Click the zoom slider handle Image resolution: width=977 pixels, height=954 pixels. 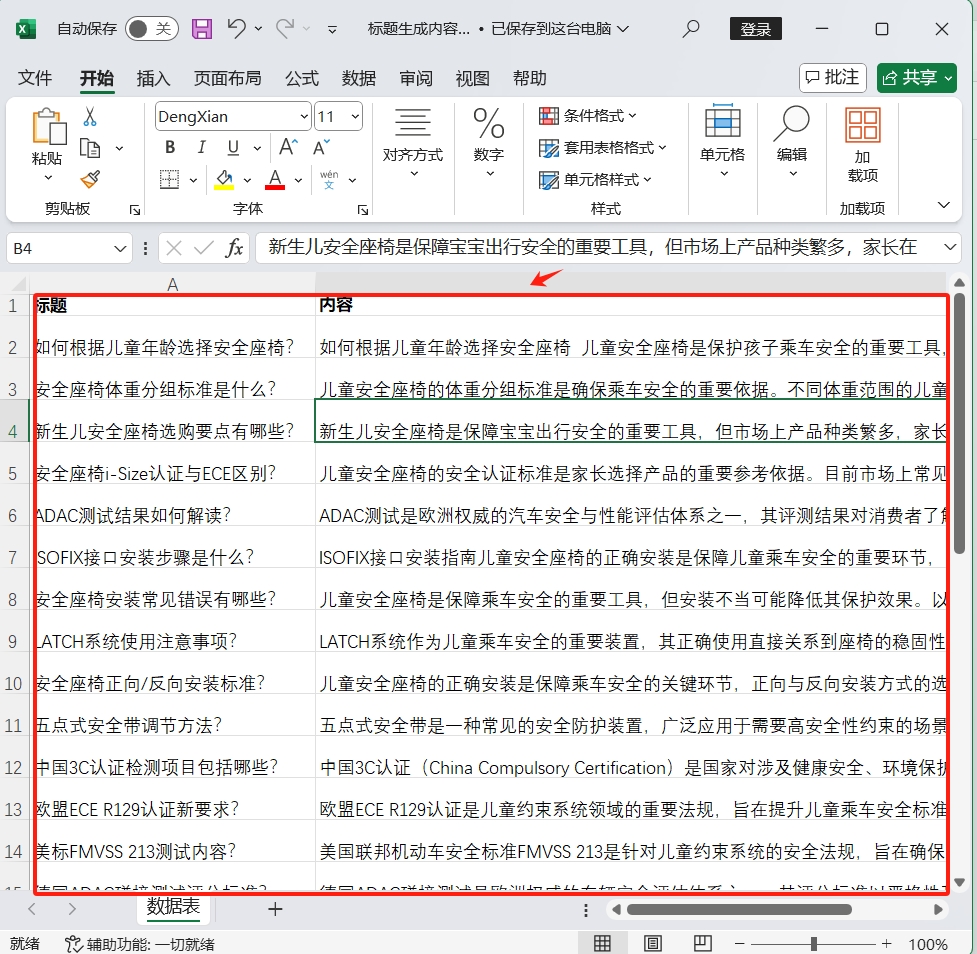814,943
